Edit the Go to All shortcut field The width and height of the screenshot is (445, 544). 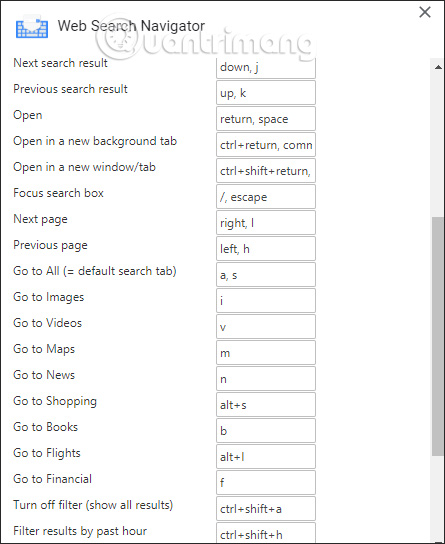tap(266, 275)
